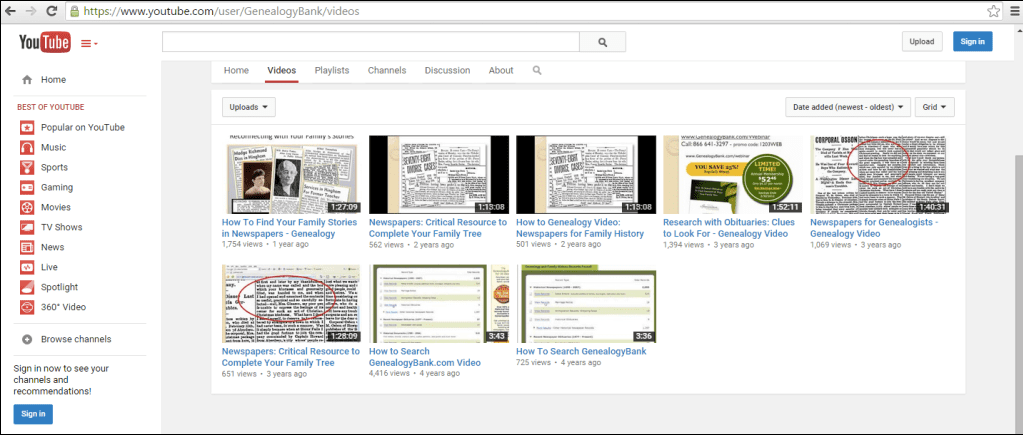This screenshot has height=435, width=1023.
Task: Click the News icon in sidebar
Action: 27,247
